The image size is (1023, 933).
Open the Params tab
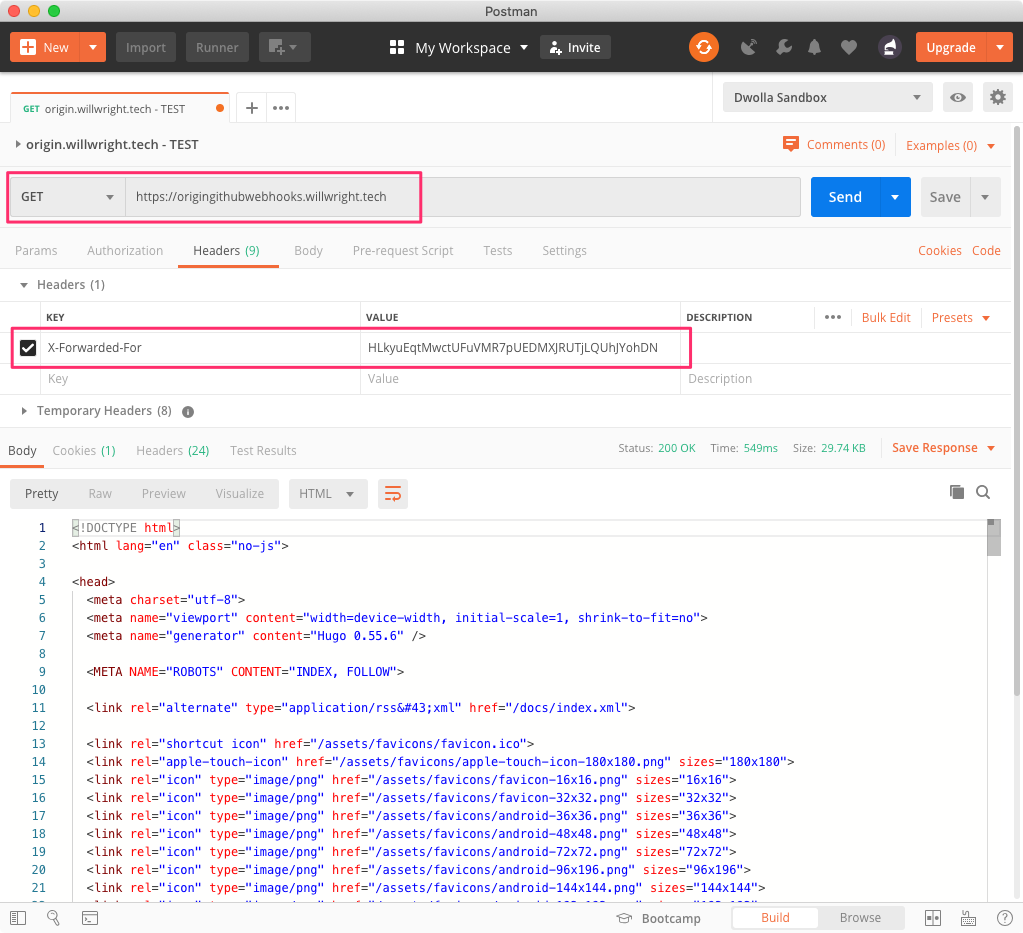pyautogui.click(x=36, y=251)
